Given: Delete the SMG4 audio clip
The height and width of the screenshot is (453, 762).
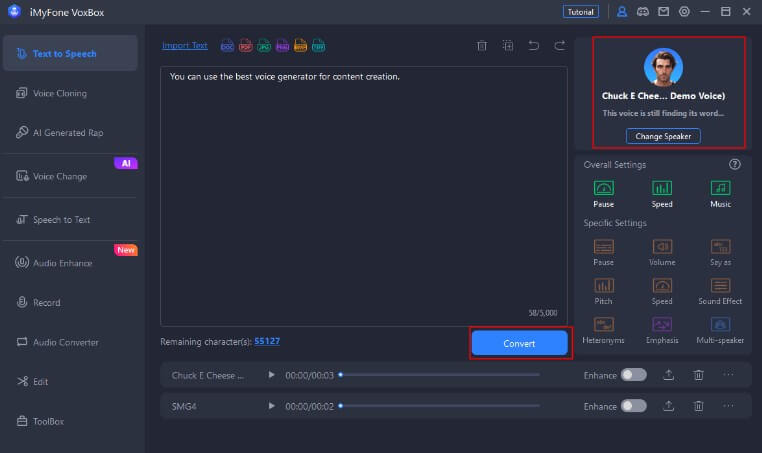Looking at the screenshot, I should coord(698,406).
